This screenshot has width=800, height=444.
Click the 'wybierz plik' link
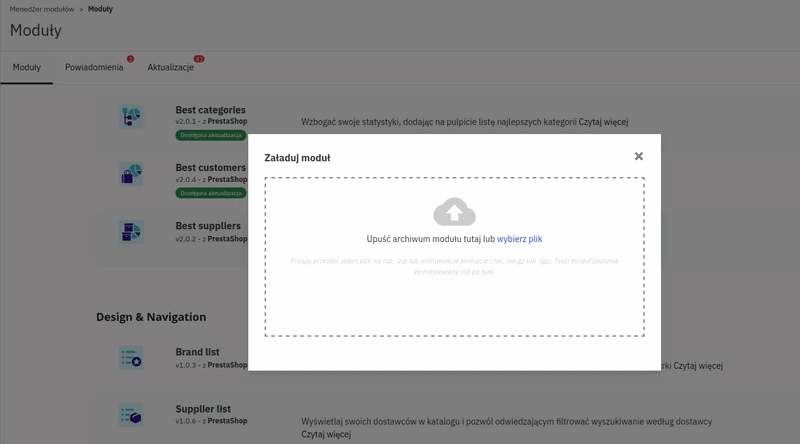pyautogui.click(x=519, y=239)
